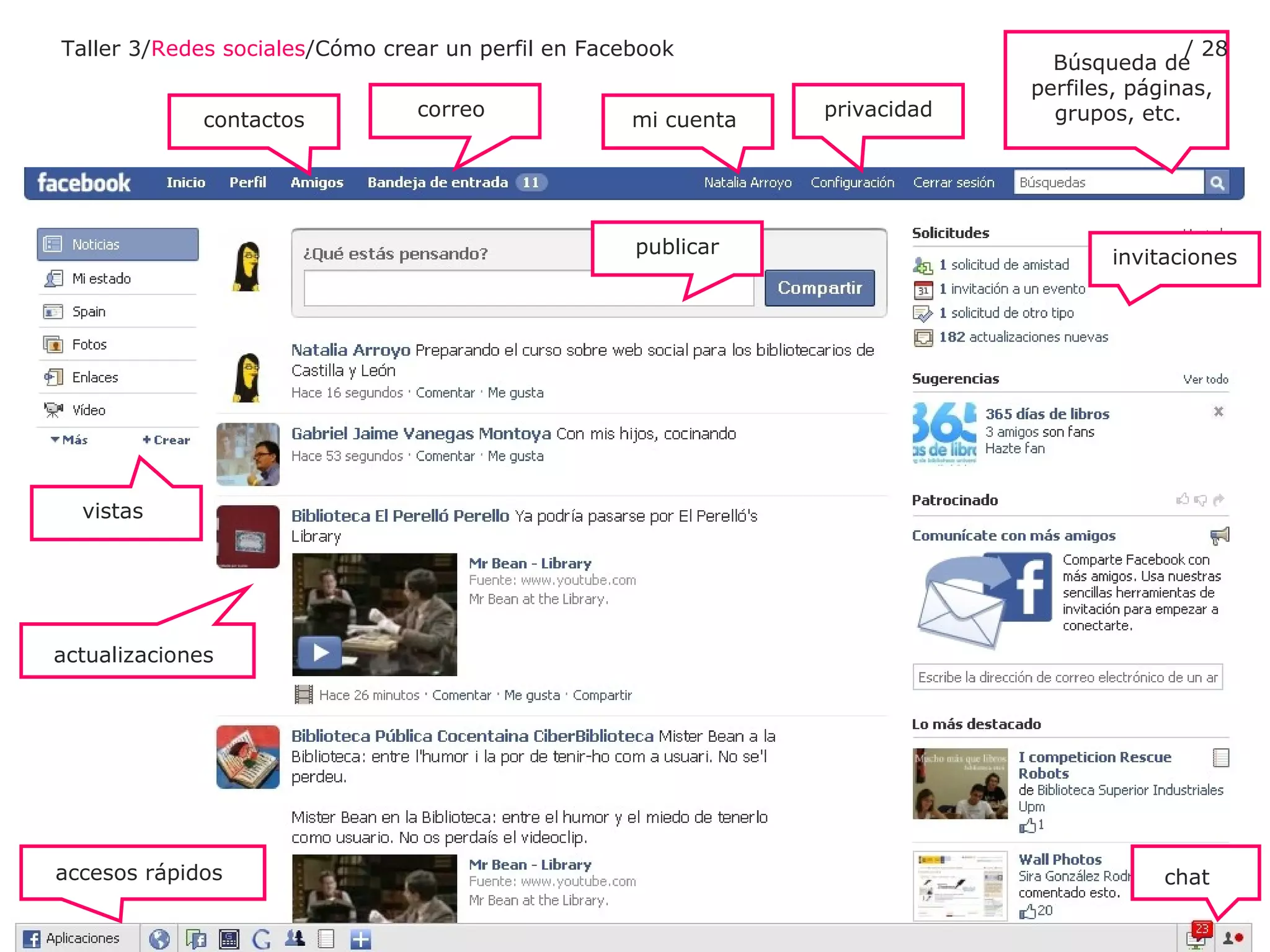Click Gabriel Jaime Vanegas Montoya's avatar thumbnail

(x=248, y=454)
